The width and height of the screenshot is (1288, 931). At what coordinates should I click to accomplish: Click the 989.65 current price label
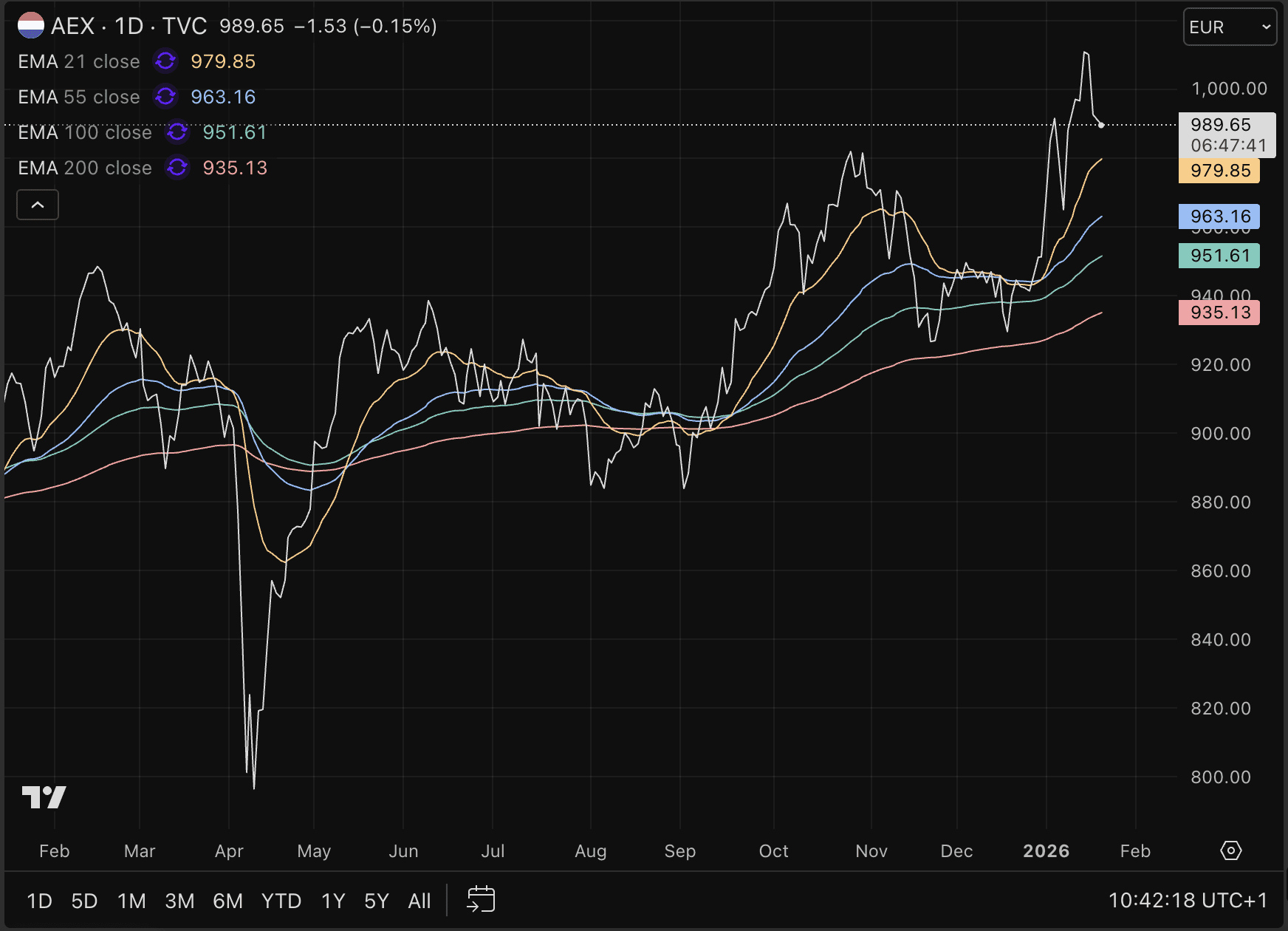(1227, 134)
